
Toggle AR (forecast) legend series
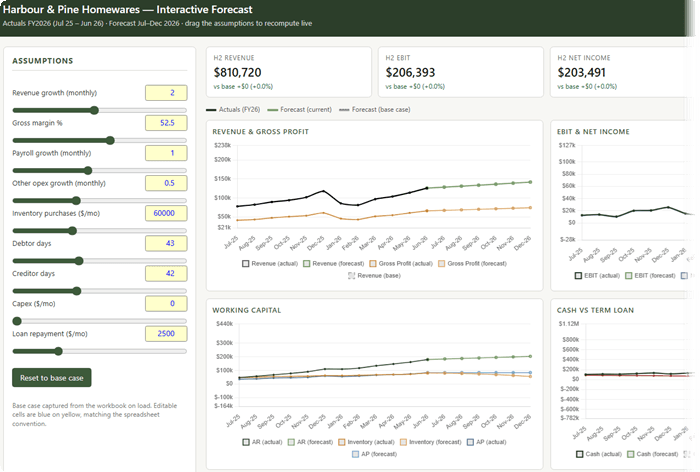(x=310, y=442)
